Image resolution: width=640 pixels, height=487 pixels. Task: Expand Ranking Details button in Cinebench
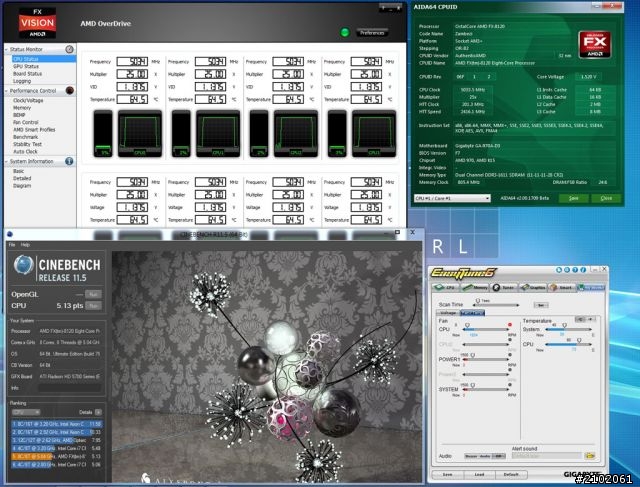pyautogui.click(x=98, y=412)
